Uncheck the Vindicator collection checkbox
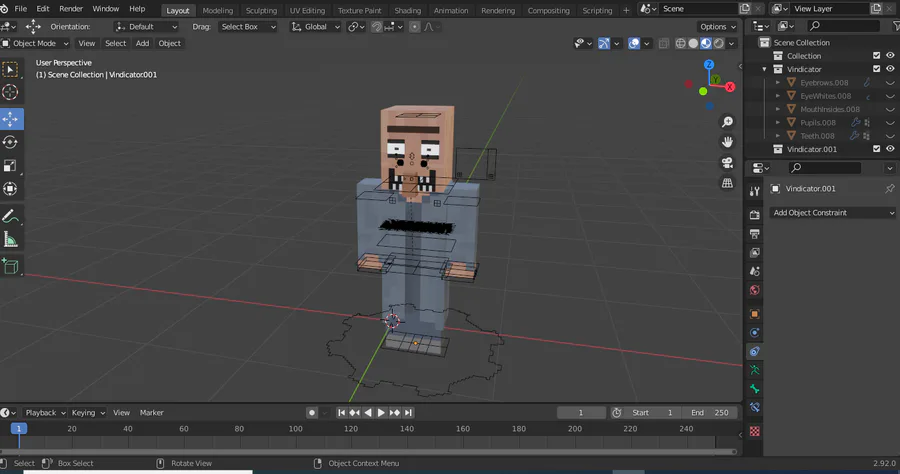The height and width of the screenshot is (474, 900). point(876,69)
